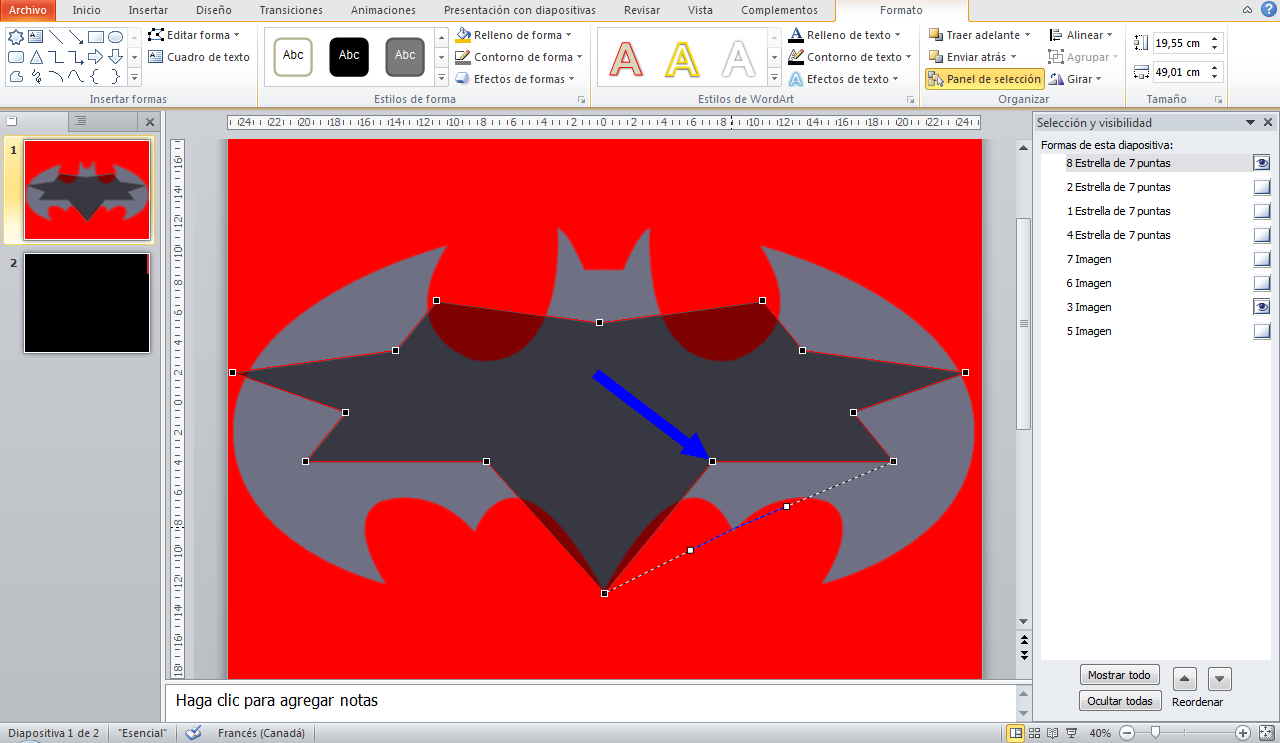The height and width of the screenshot is (743, 1280).
Task: Open the Alinear dropdown
Action: (x=1081, y=35)
